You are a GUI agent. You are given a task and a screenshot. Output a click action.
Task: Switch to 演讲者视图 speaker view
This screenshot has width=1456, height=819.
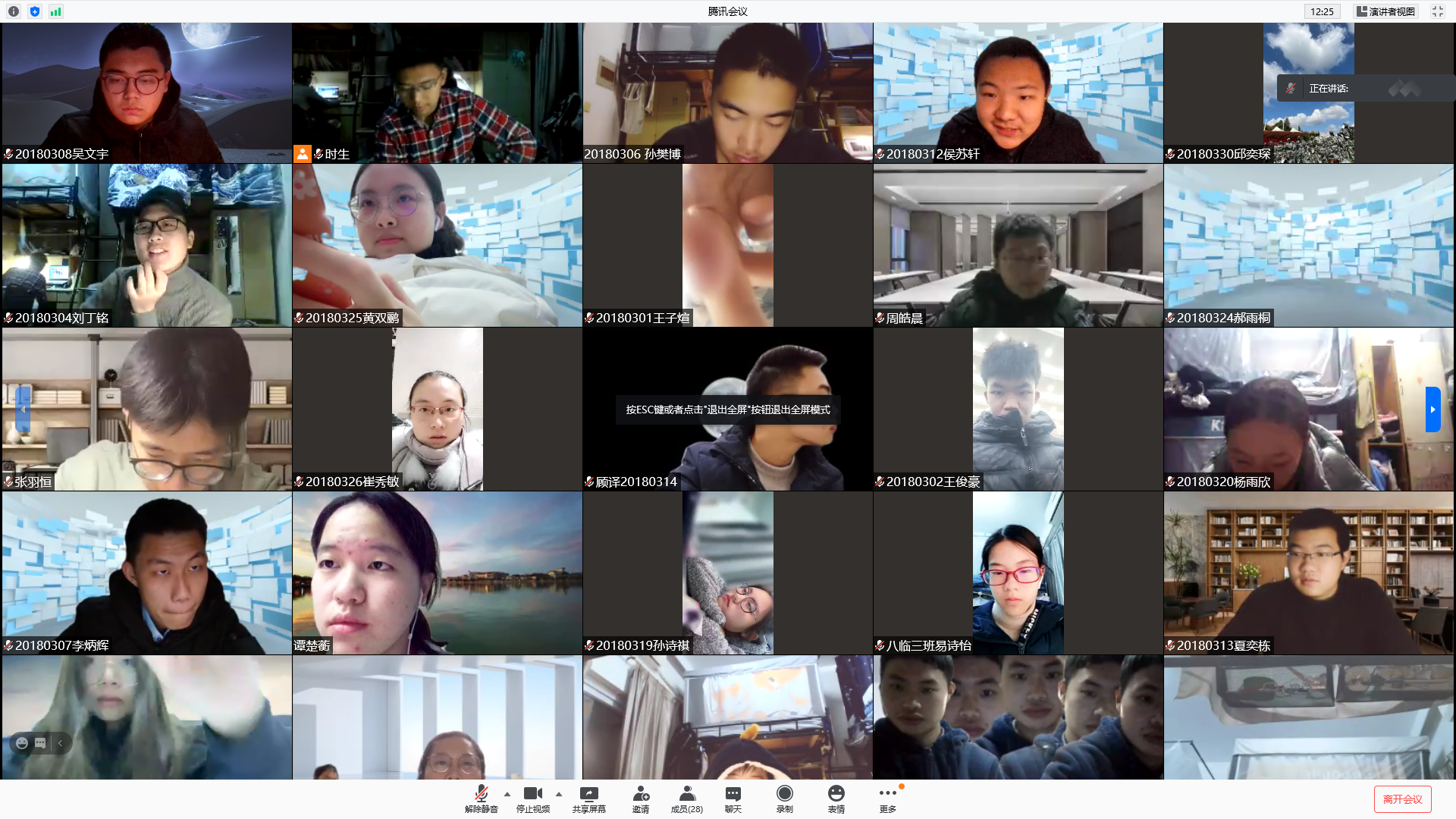[1385, 11]
